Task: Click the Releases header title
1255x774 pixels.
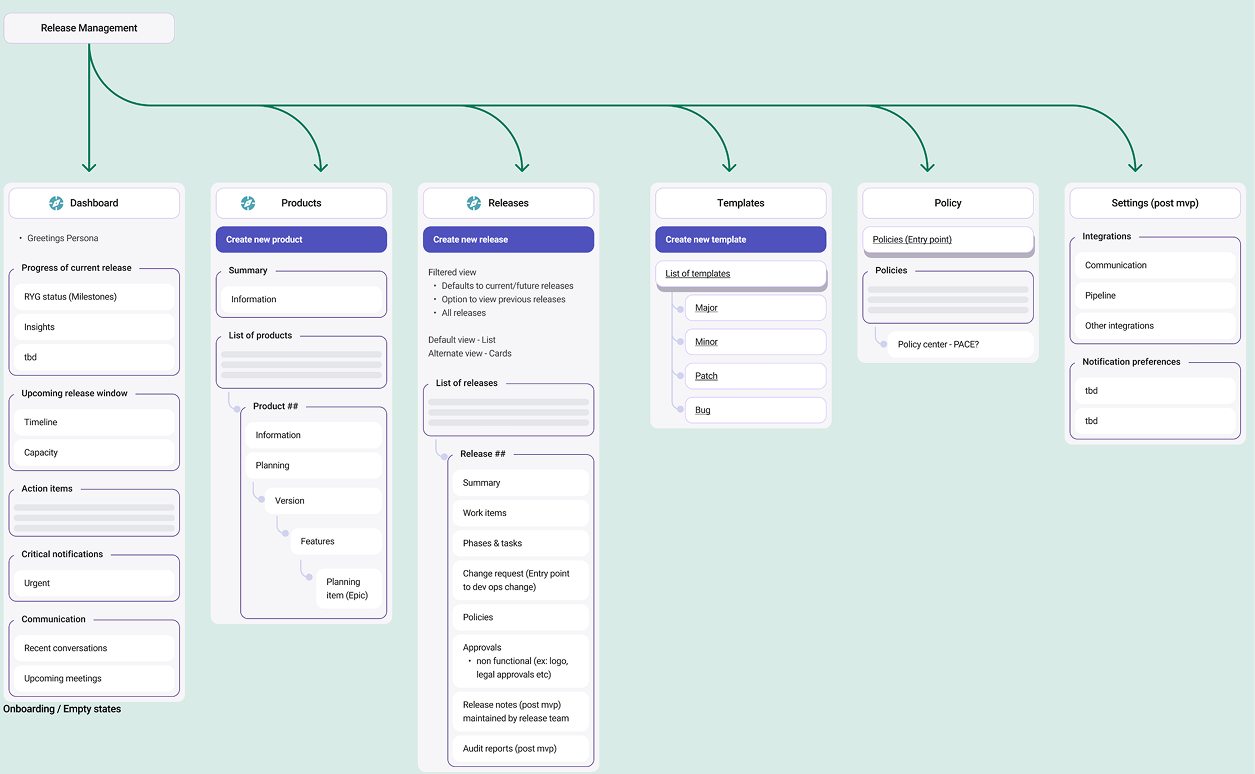Action: tap(508, 203)
